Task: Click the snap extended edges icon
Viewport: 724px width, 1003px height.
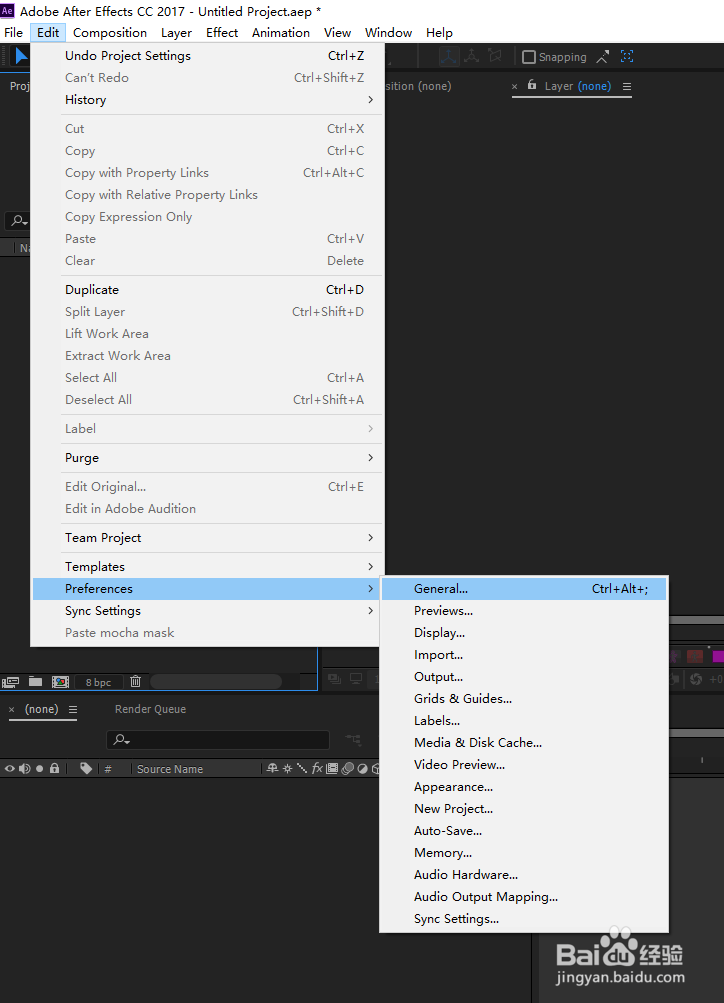Action: coord(602,57)
